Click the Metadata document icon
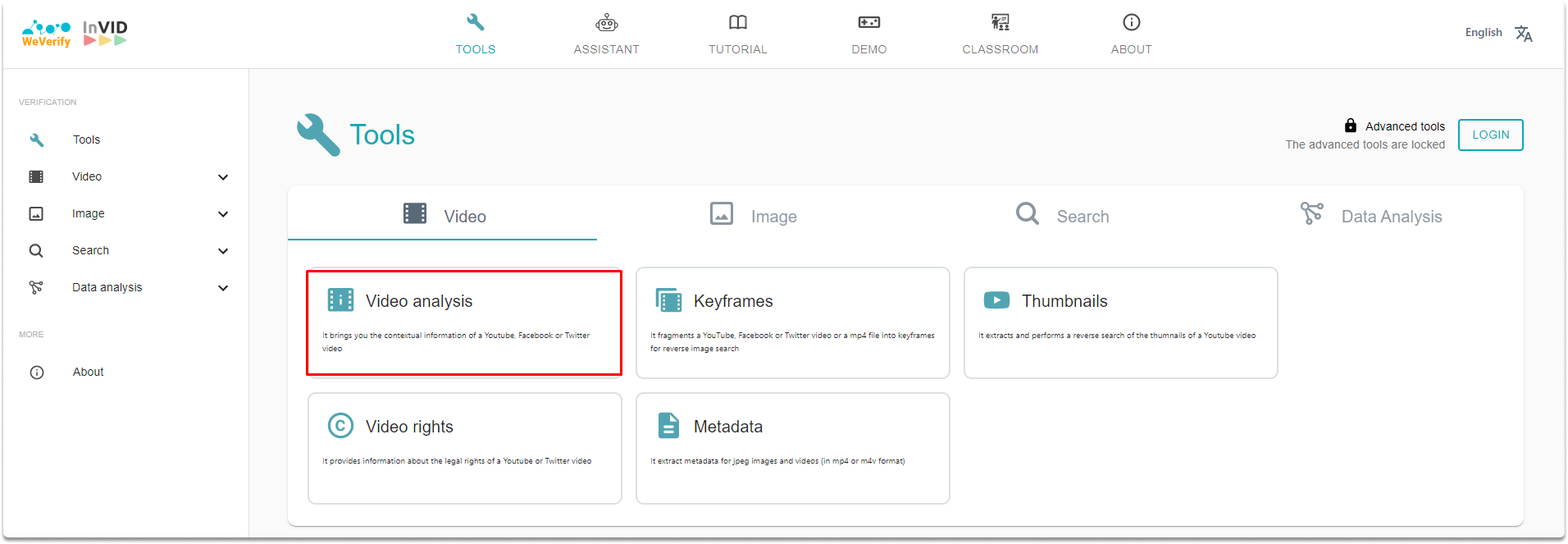This screenshot has height=544, width=1568. pos(668,426)
